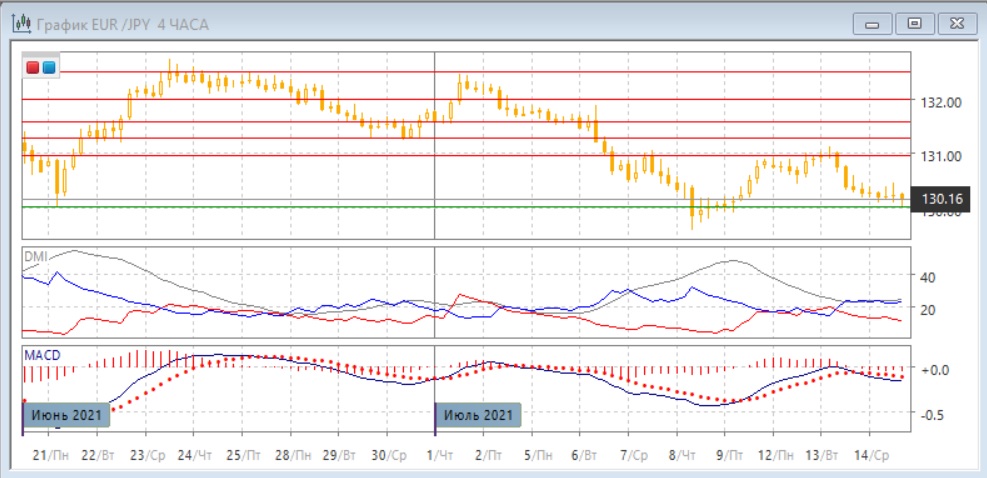Maximize the EUR/JPY chart window
The height and width of the screenshot is (478, 987).
tap(912, 23)
